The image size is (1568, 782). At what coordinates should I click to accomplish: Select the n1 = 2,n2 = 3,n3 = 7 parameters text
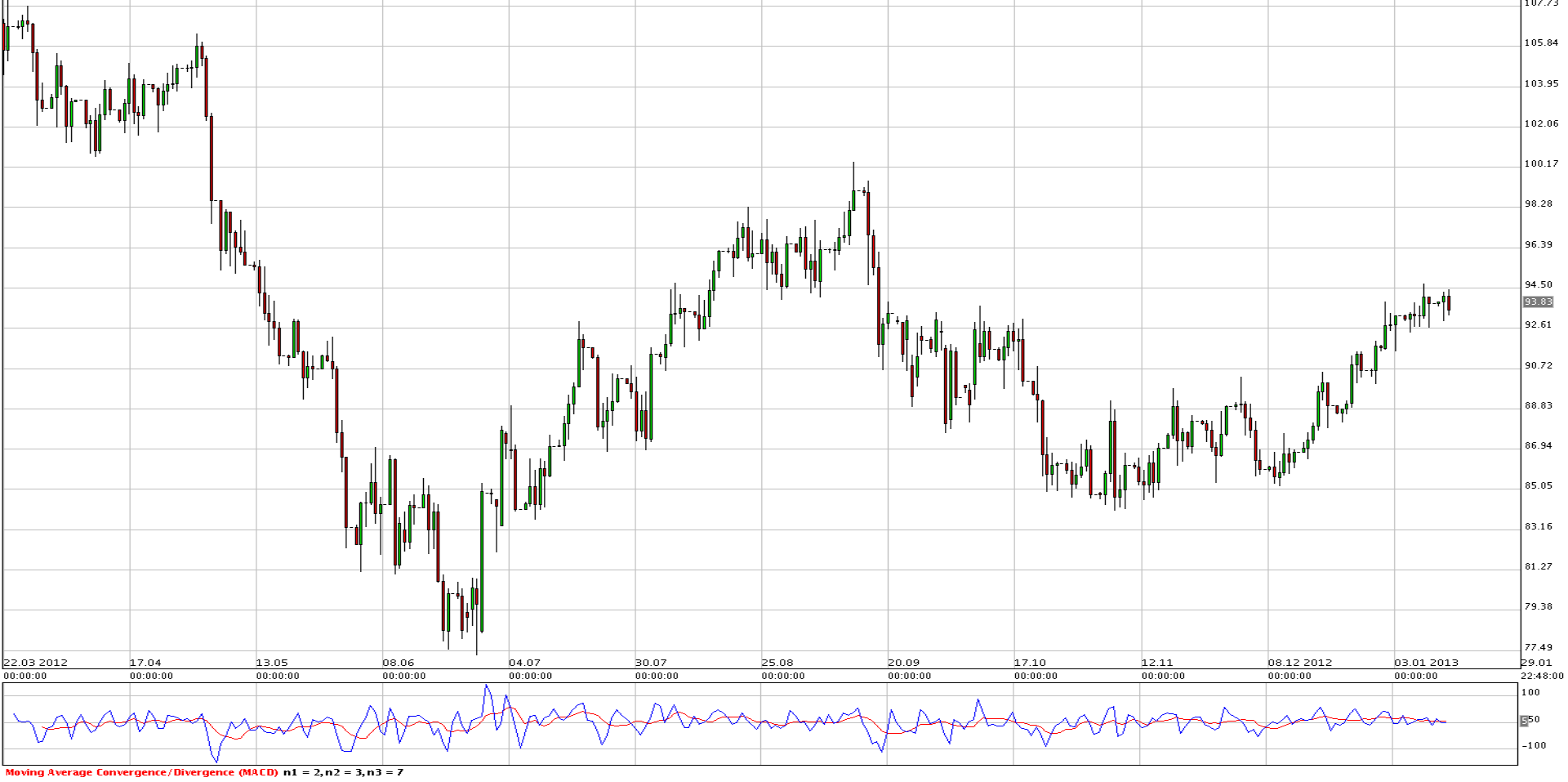click(343, 772)
